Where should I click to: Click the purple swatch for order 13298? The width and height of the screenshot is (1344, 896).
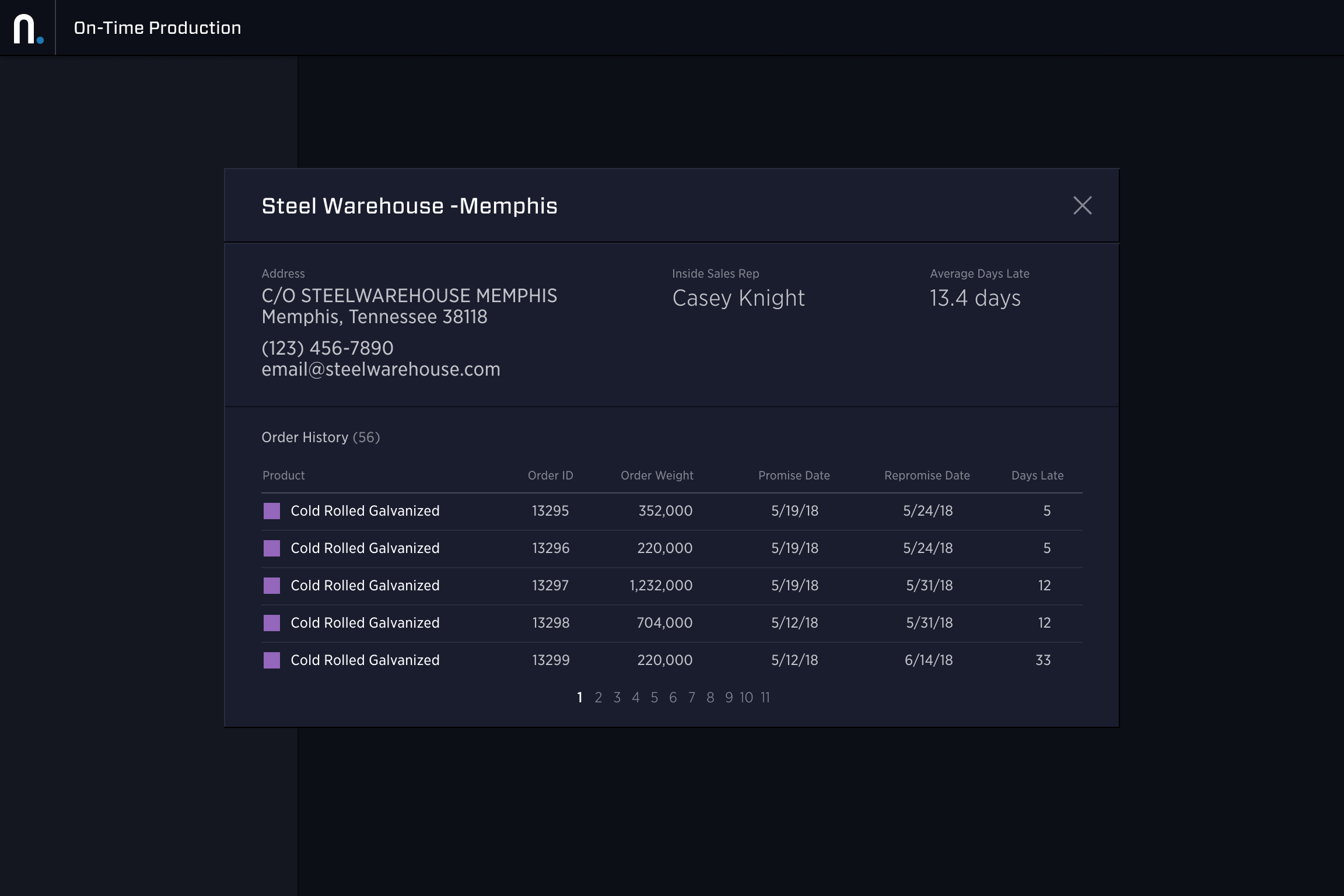(x=272, y=623)
